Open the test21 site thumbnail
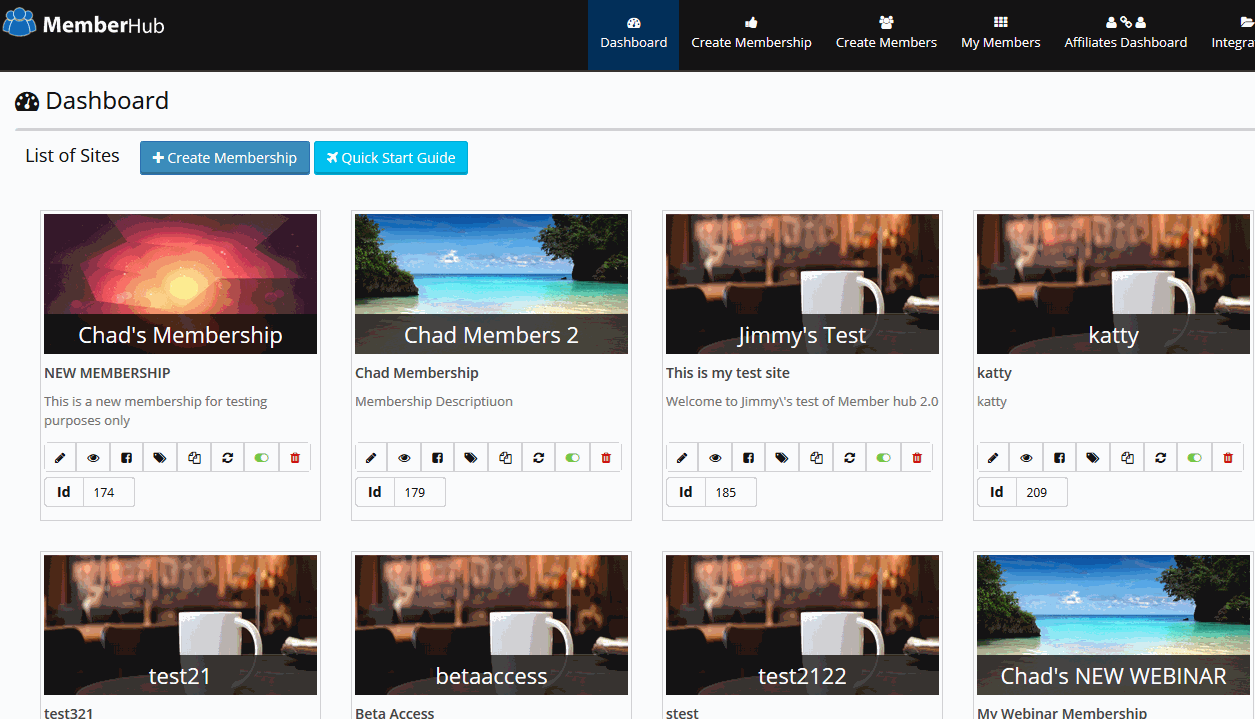 (x=180, y=625)
